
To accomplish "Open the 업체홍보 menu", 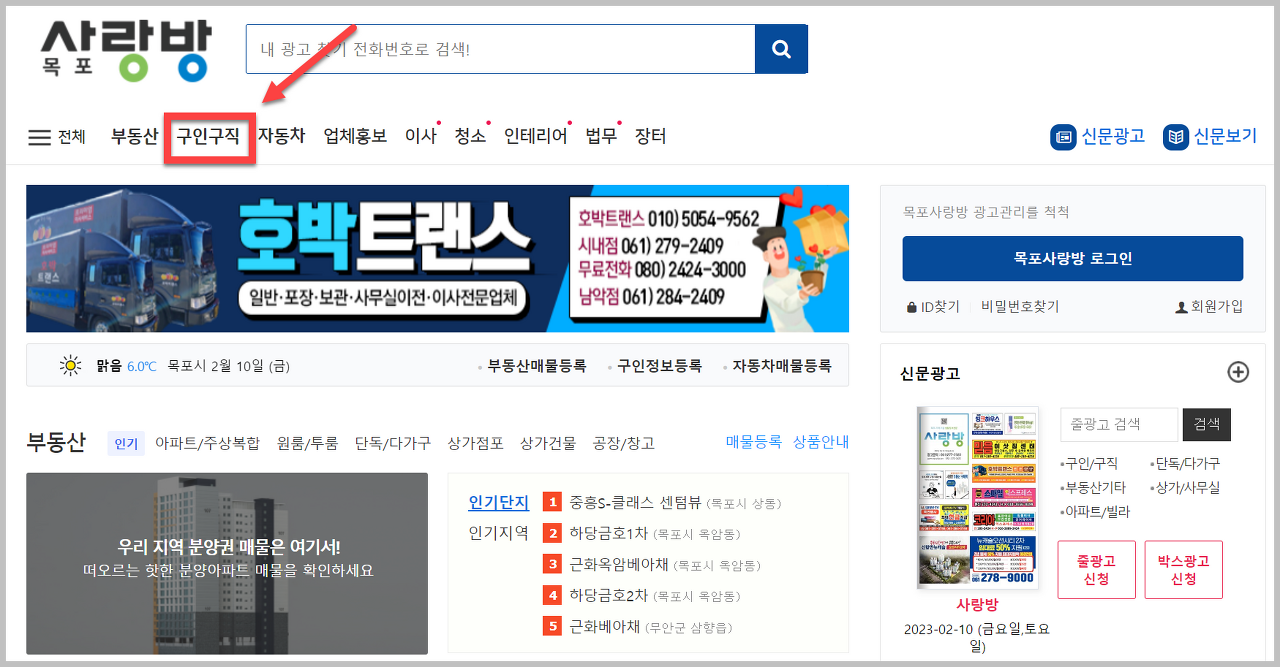I will (355, 136).
